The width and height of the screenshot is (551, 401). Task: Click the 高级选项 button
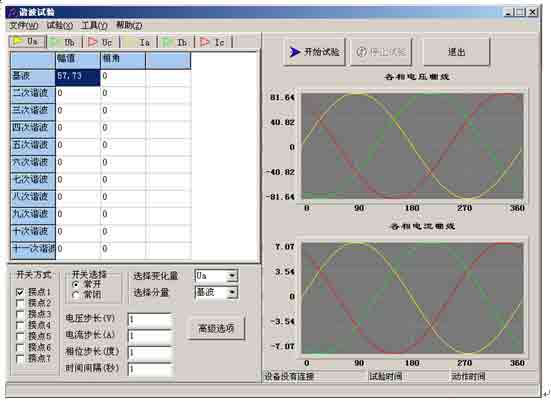216,329
